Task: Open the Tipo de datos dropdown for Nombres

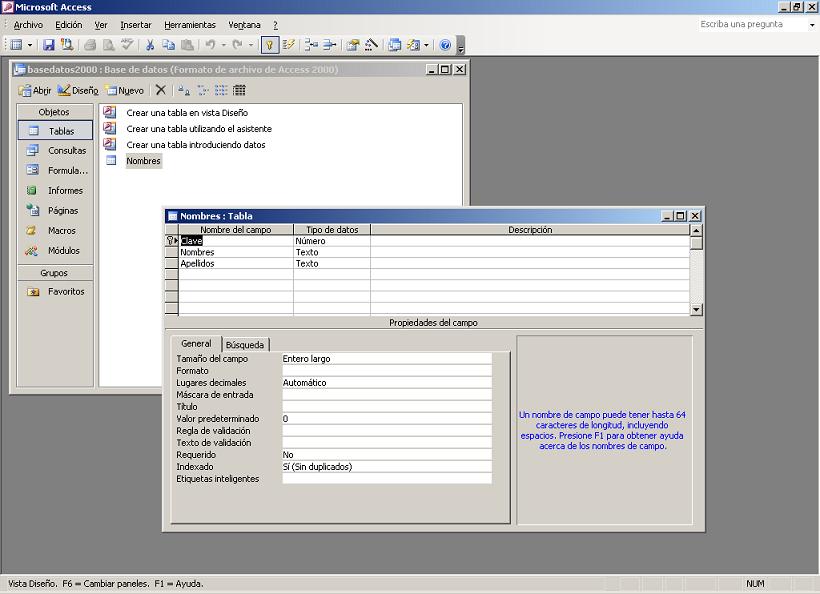Action: click(330, 252)
